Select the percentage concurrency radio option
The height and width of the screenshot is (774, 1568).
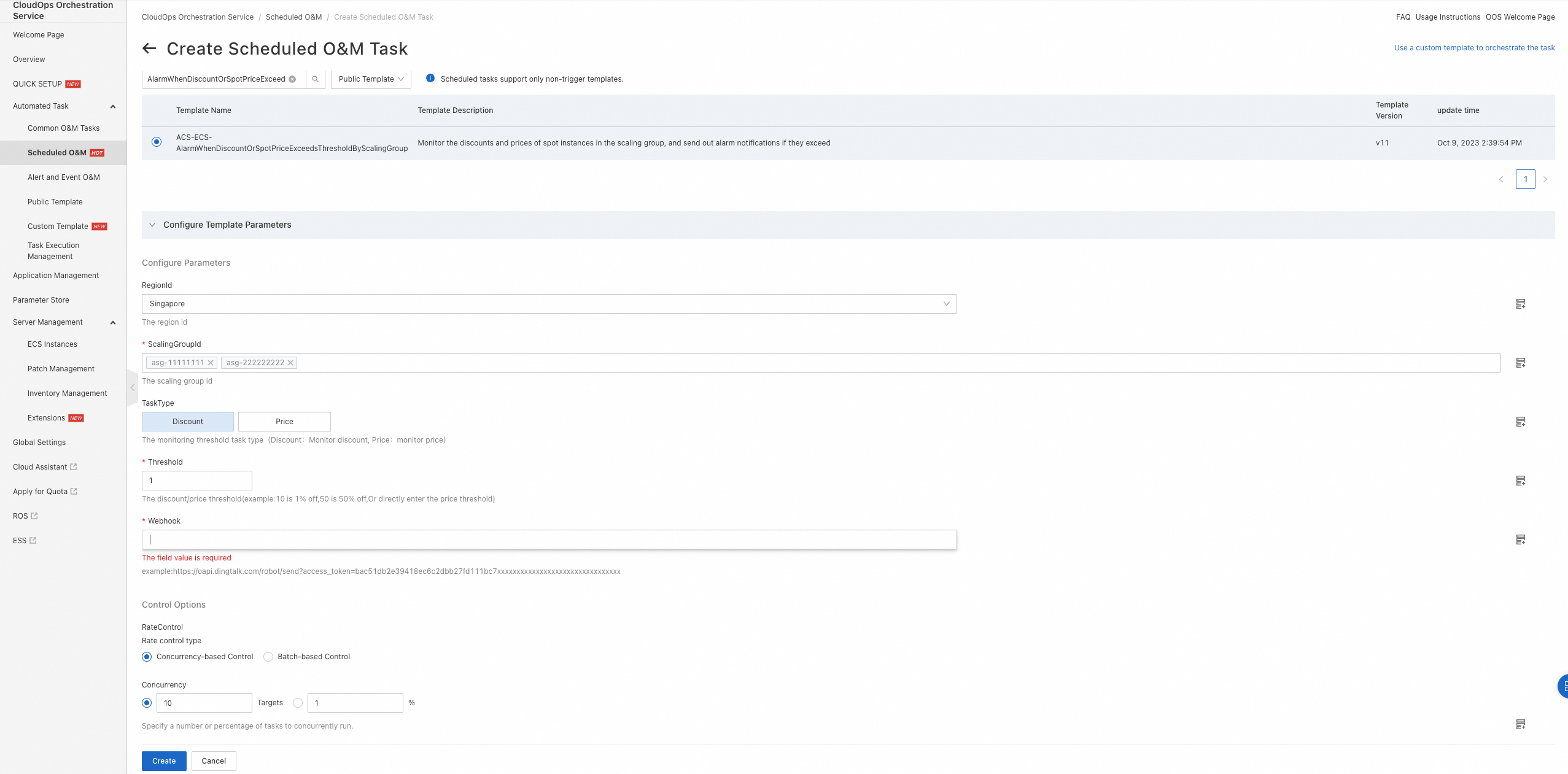point(298,703)
